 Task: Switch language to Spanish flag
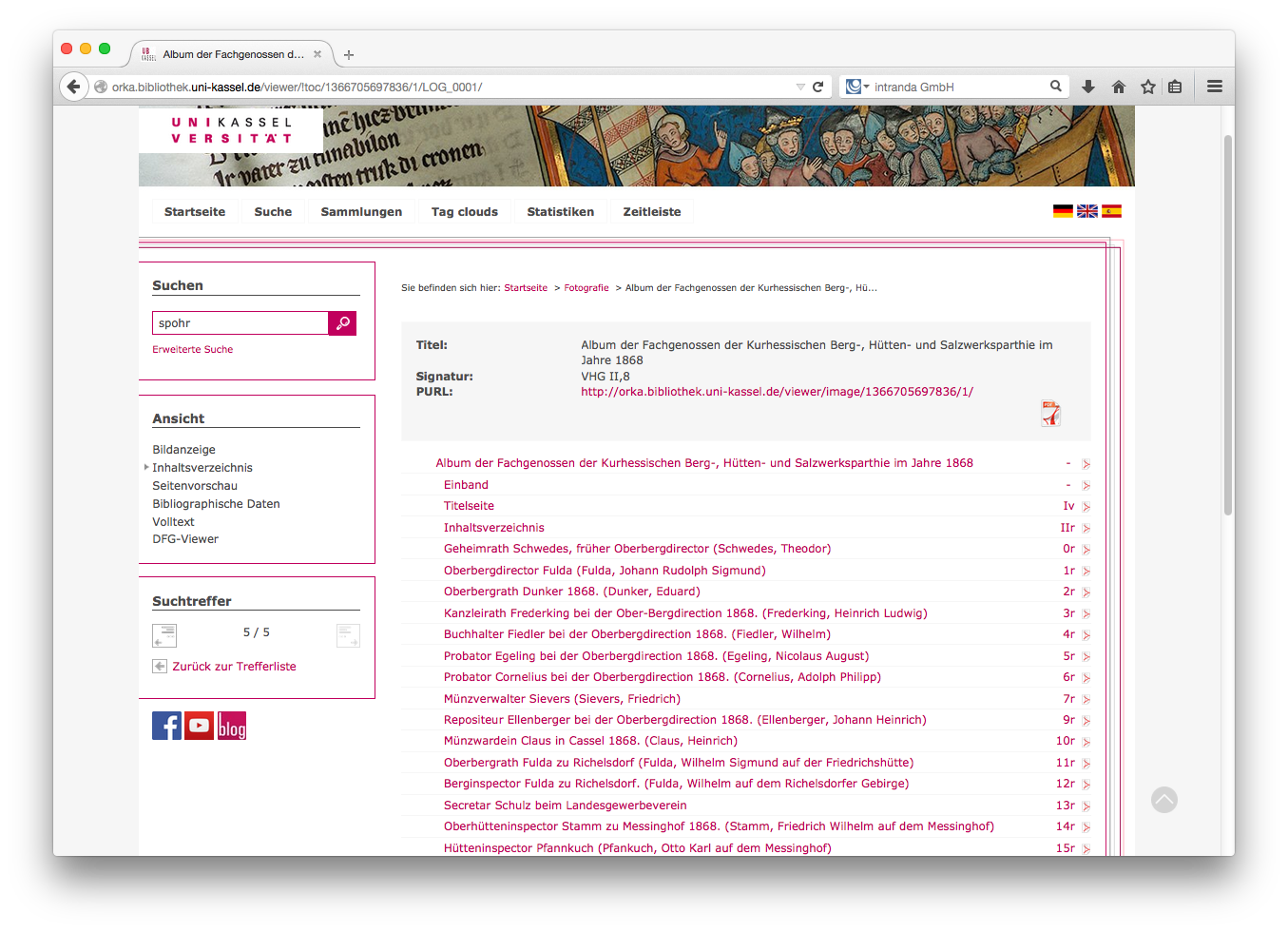tap(1111, 211)
